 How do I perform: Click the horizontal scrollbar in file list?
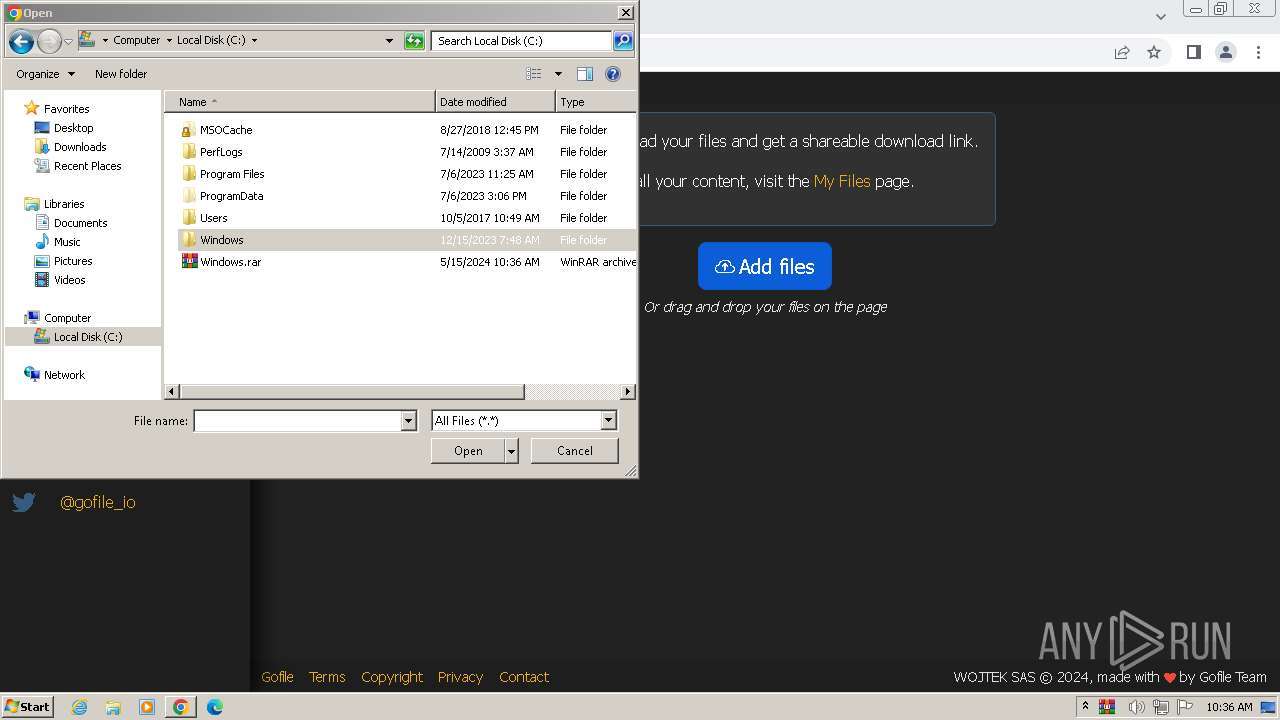(352, 392)
